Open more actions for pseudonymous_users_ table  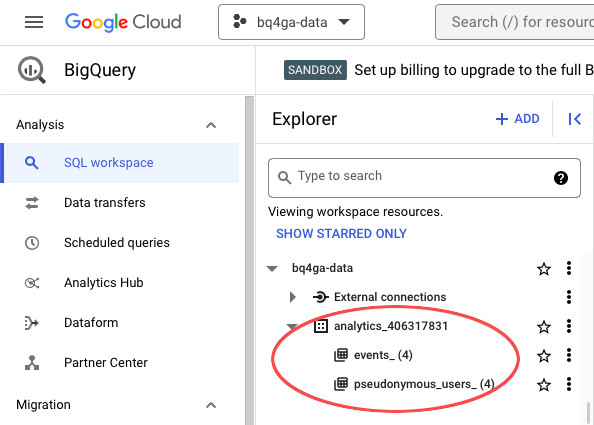(569, 384)
